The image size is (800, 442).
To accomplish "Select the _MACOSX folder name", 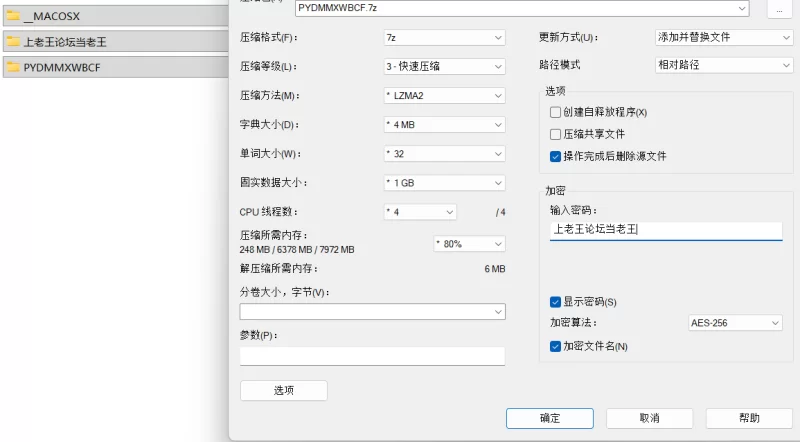I will point(52,16).
